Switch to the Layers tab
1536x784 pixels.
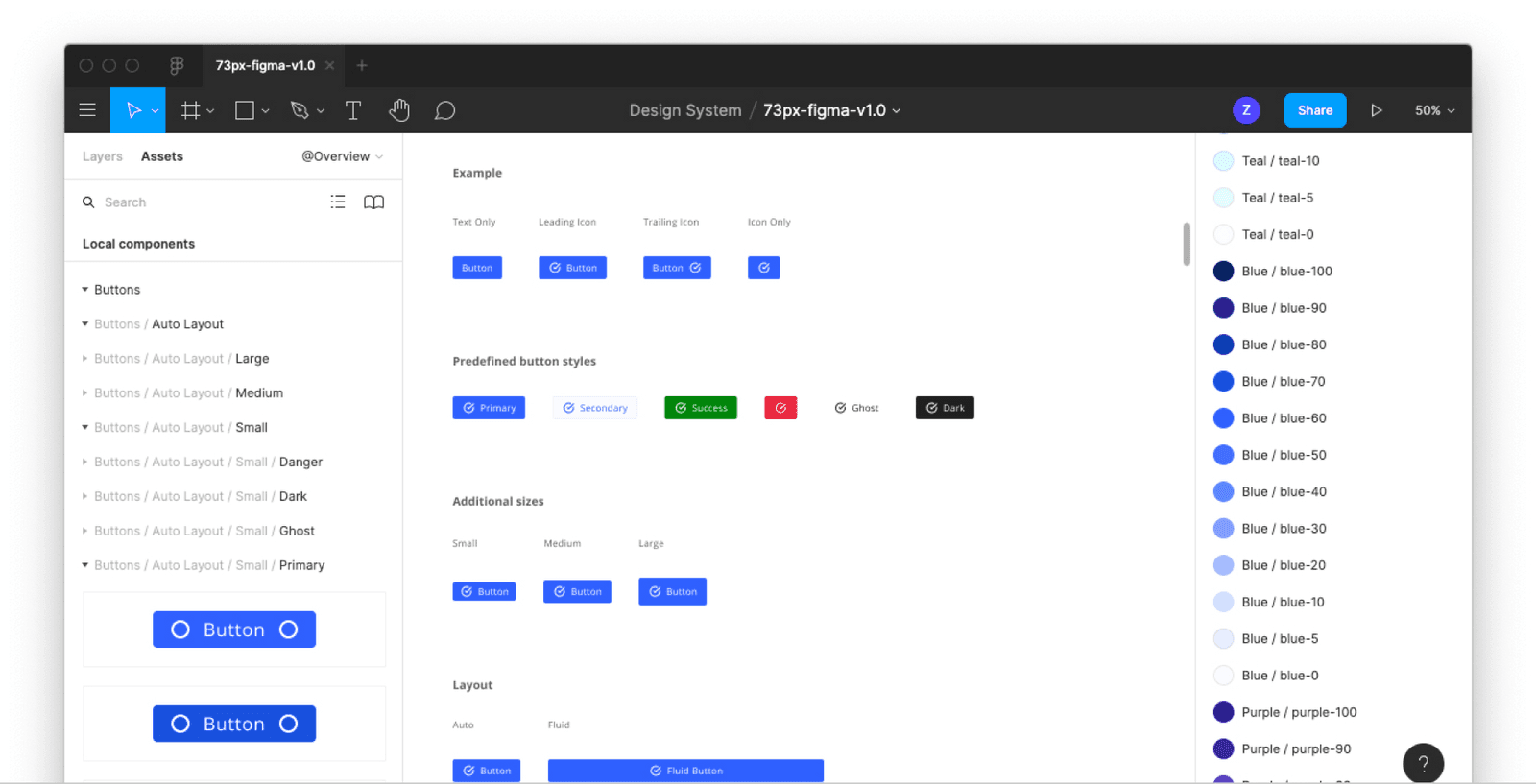coord(103,156)
